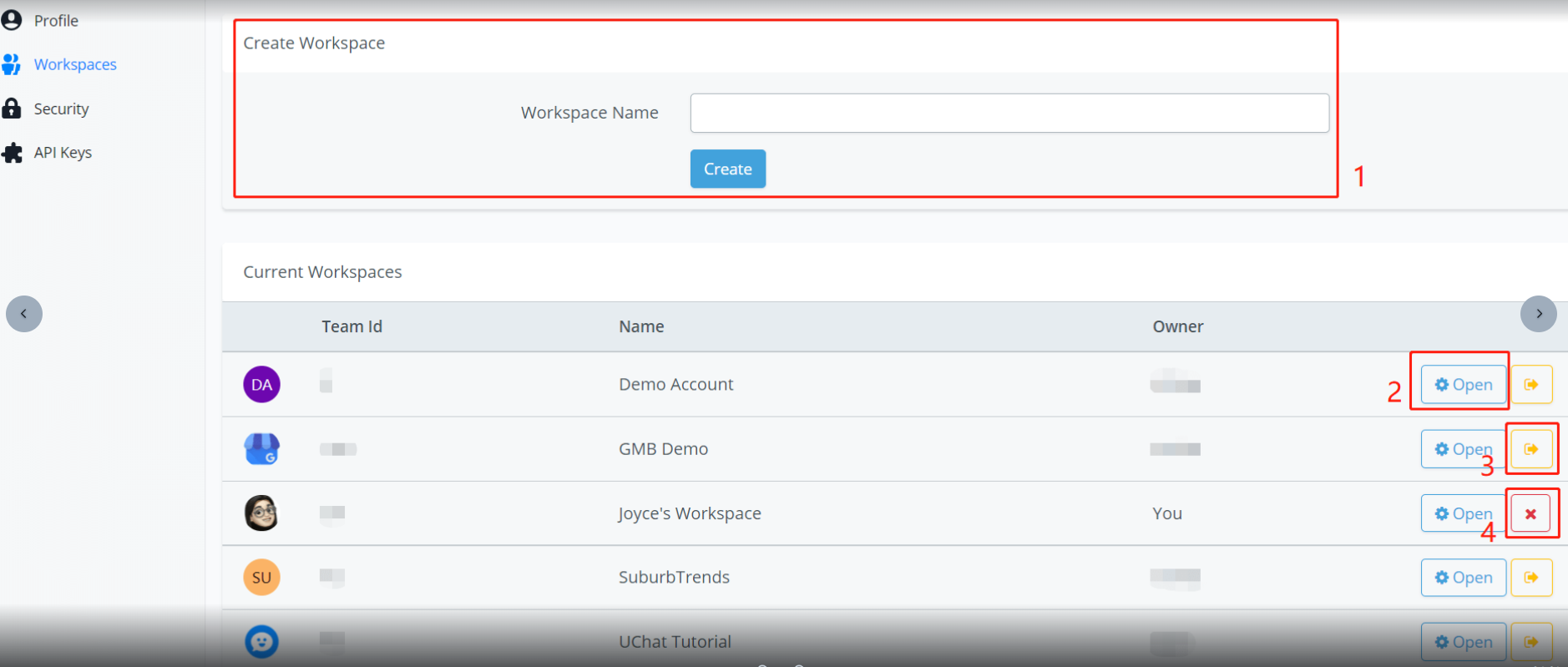
Task: Delete Joyce's Workspace with red X icon
Action: pos(1530,513)
